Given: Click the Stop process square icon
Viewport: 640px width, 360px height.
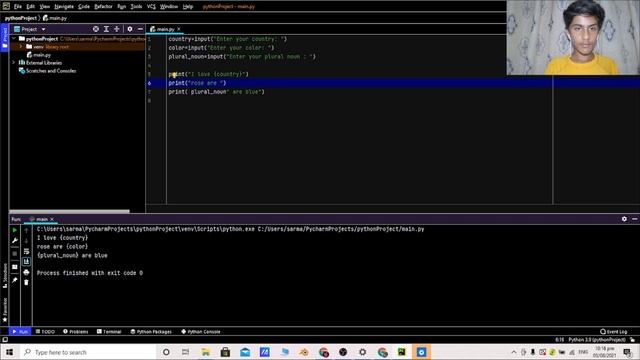Looking at the screenshot, I should tap(15, 253).
